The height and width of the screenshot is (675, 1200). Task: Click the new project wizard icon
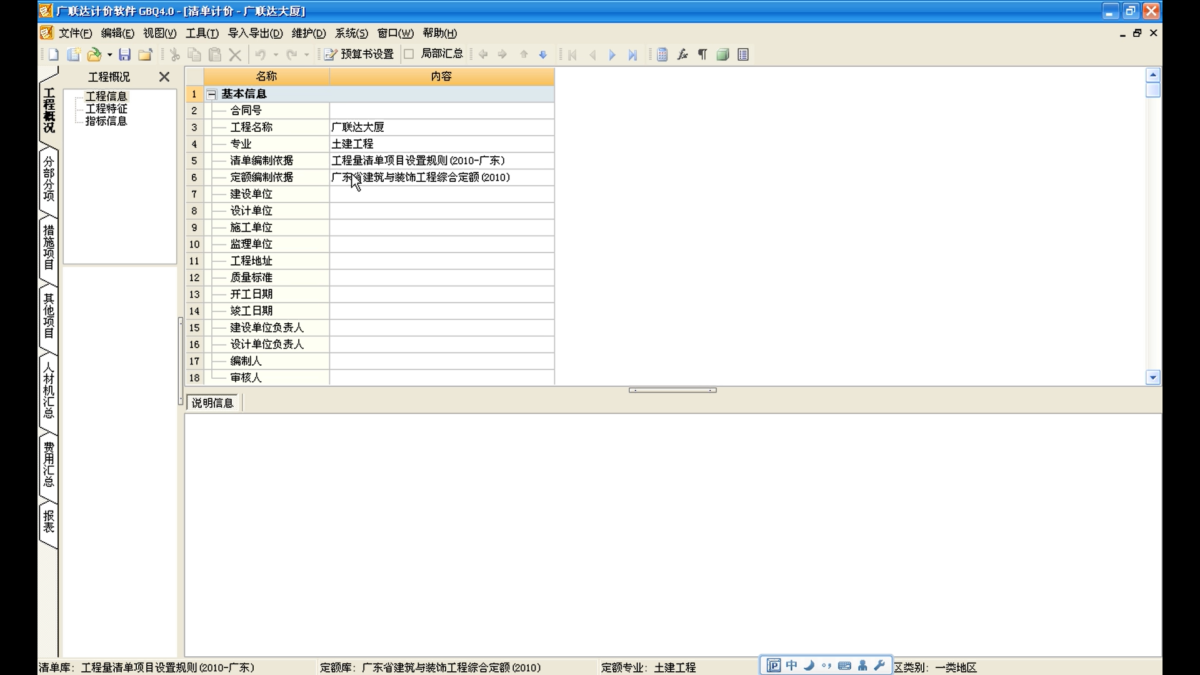click(x=73, y=55)
